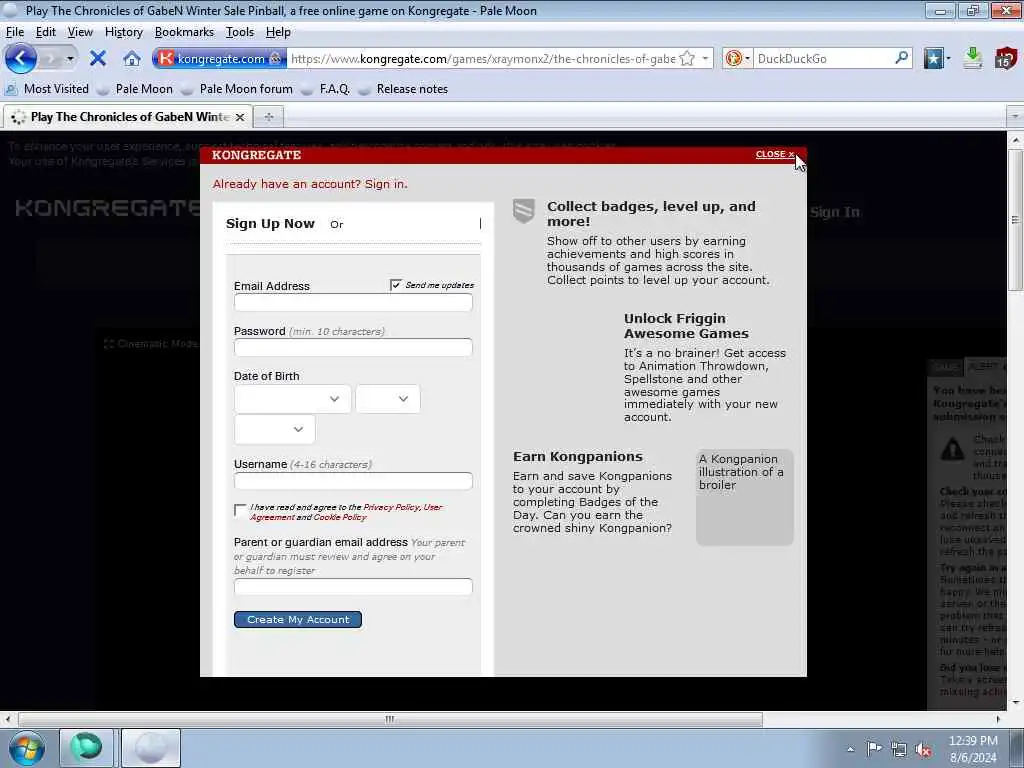Open the third Date of Birth dropdown

click(x=274, y=429)
